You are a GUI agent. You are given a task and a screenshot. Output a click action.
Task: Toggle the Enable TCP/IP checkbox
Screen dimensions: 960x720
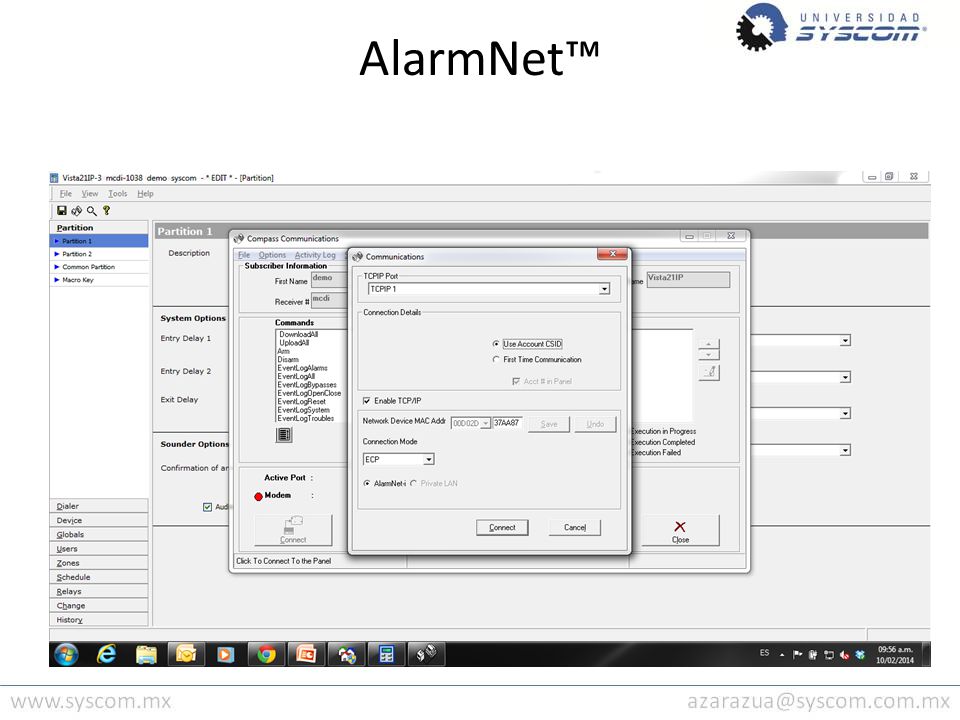click(366, 400)
